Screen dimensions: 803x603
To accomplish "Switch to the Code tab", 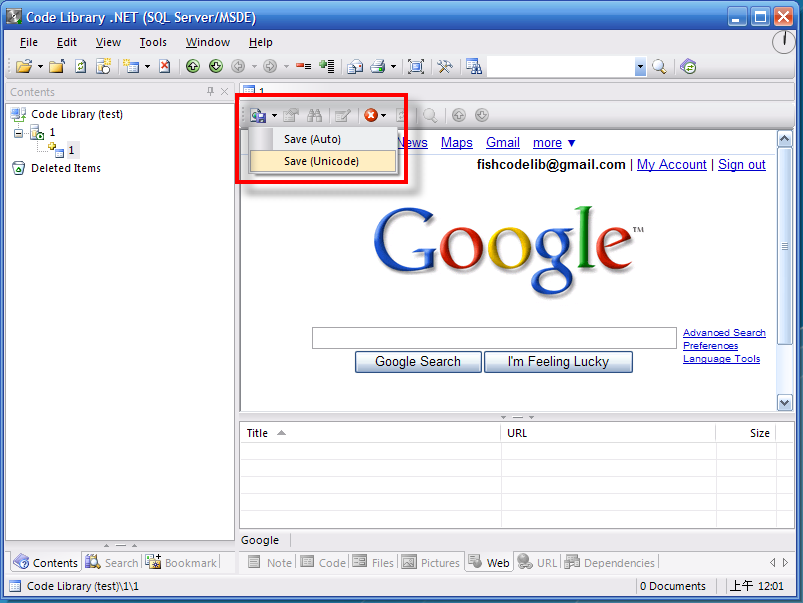I will click(x=324, y=563).
